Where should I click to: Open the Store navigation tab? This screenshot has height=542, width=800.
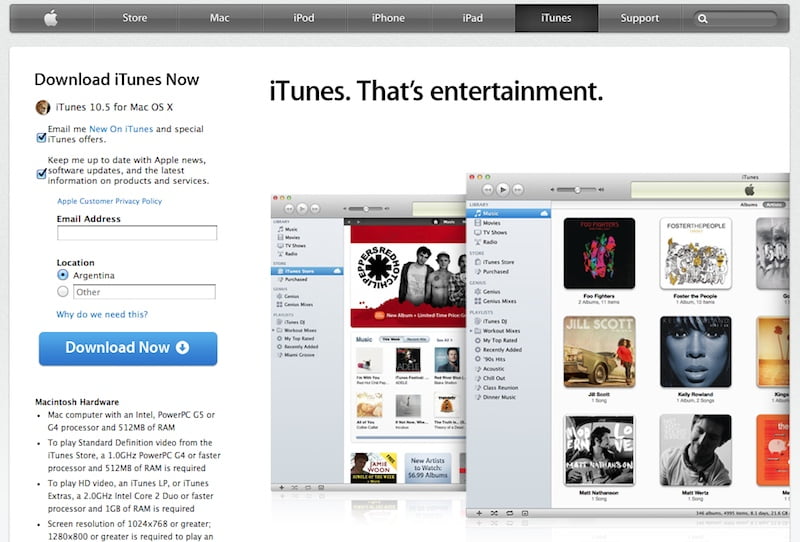click(x=134, y=18)
